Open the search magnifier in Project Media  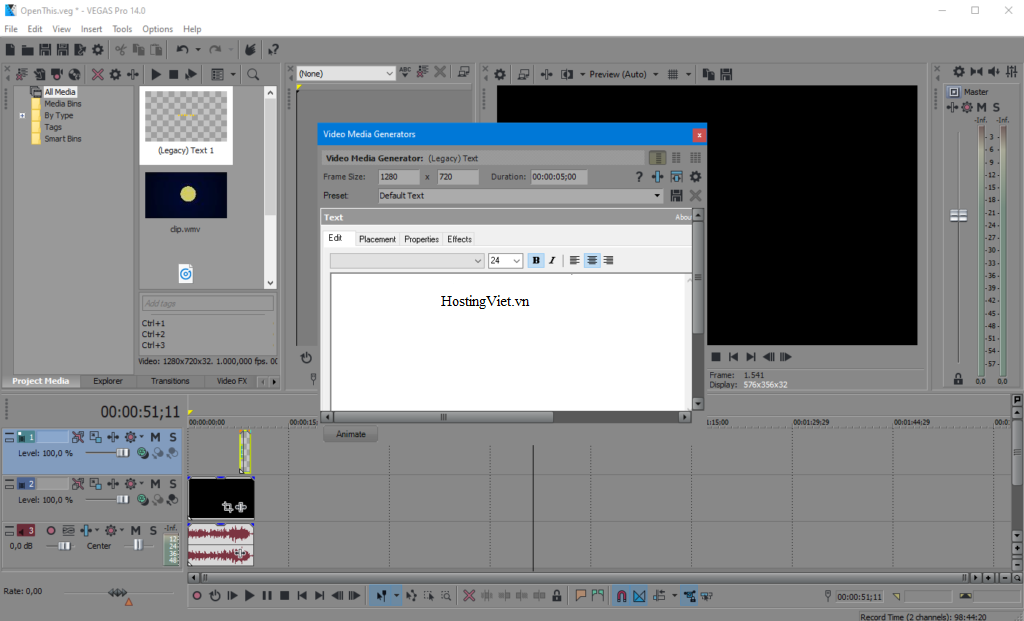[x=253, y=74]
